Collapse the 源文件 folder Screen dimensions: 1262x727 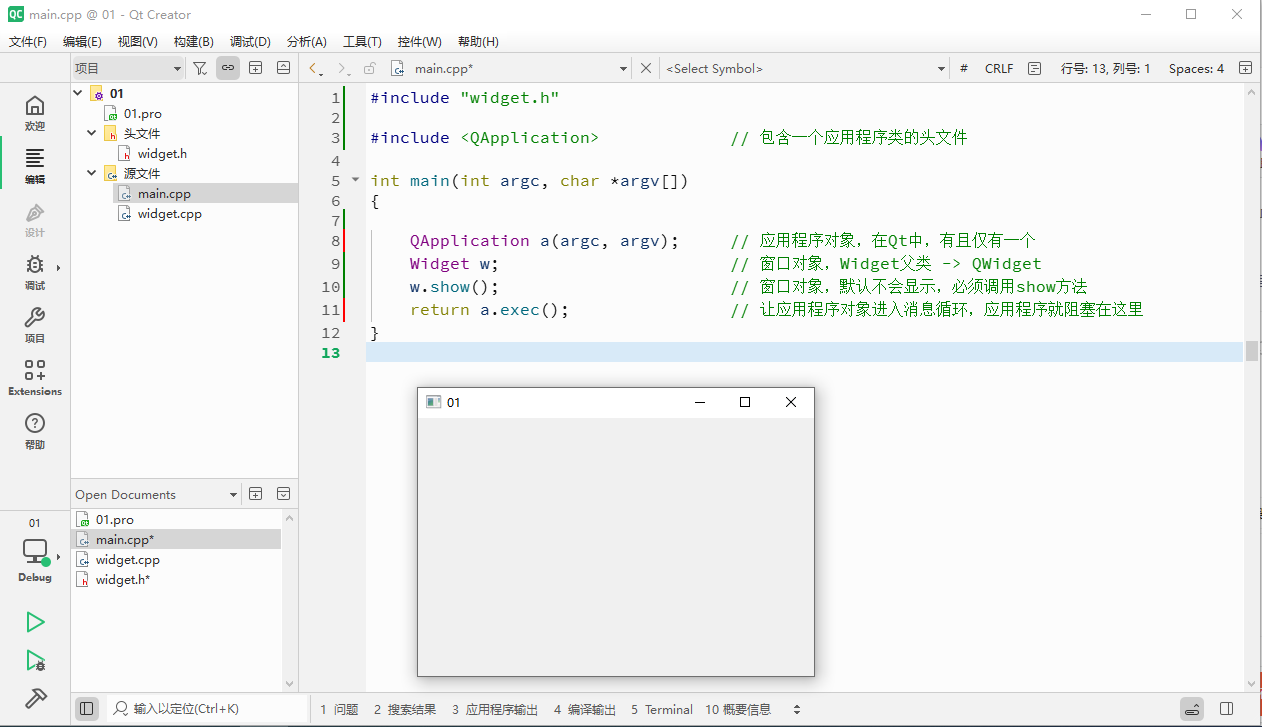pos(92,173)
